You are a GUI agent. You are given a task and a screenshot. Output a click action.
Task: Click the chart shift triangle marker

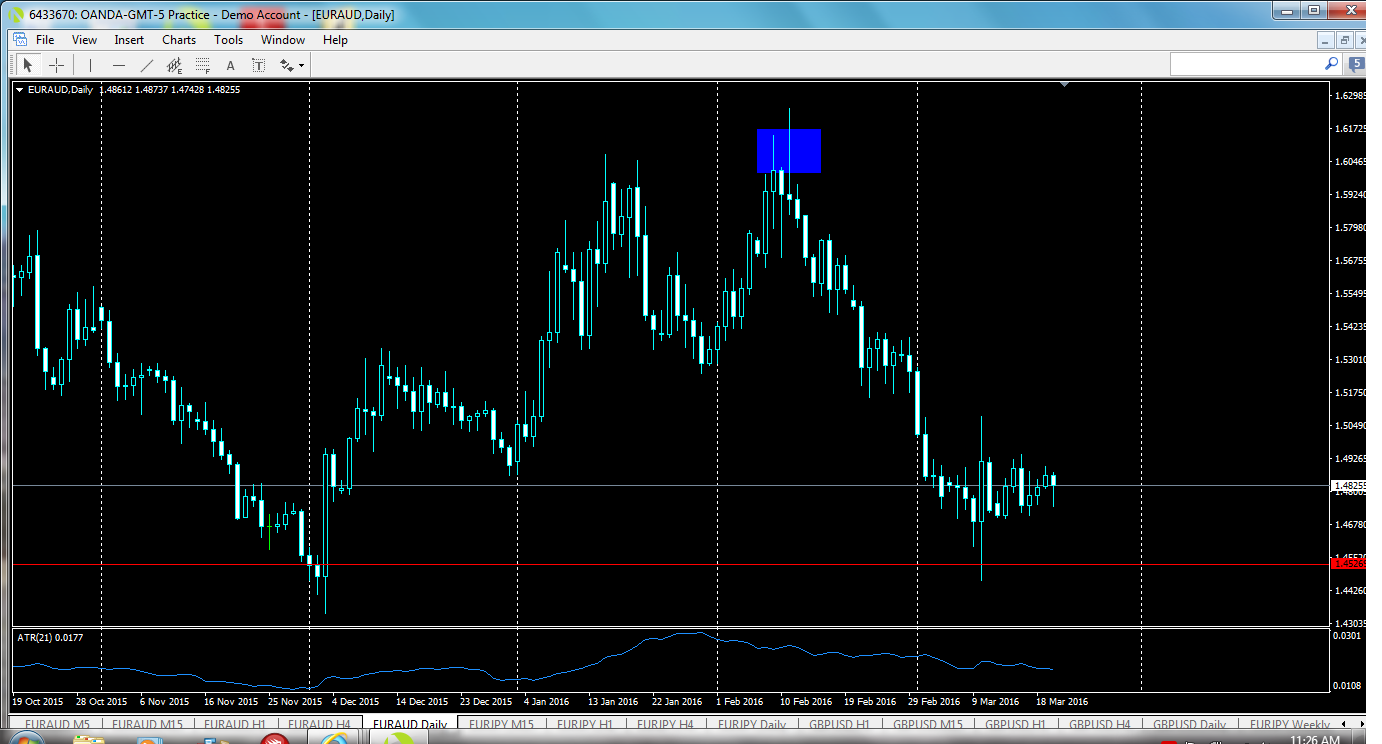click(1064, 85)
